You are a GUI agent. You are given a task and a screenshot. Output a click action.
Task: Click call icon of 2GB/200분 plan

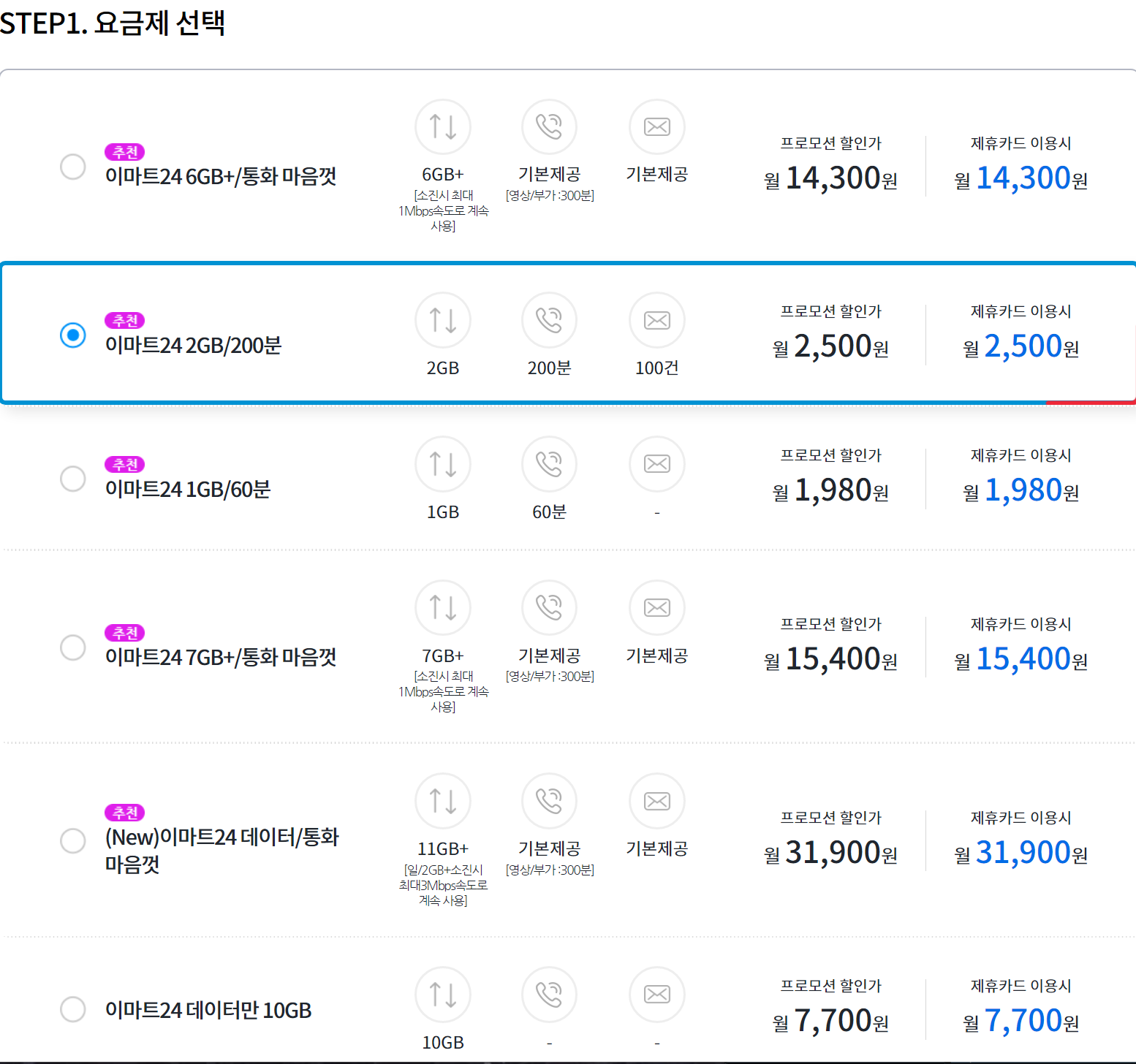(x=549, y=320)
